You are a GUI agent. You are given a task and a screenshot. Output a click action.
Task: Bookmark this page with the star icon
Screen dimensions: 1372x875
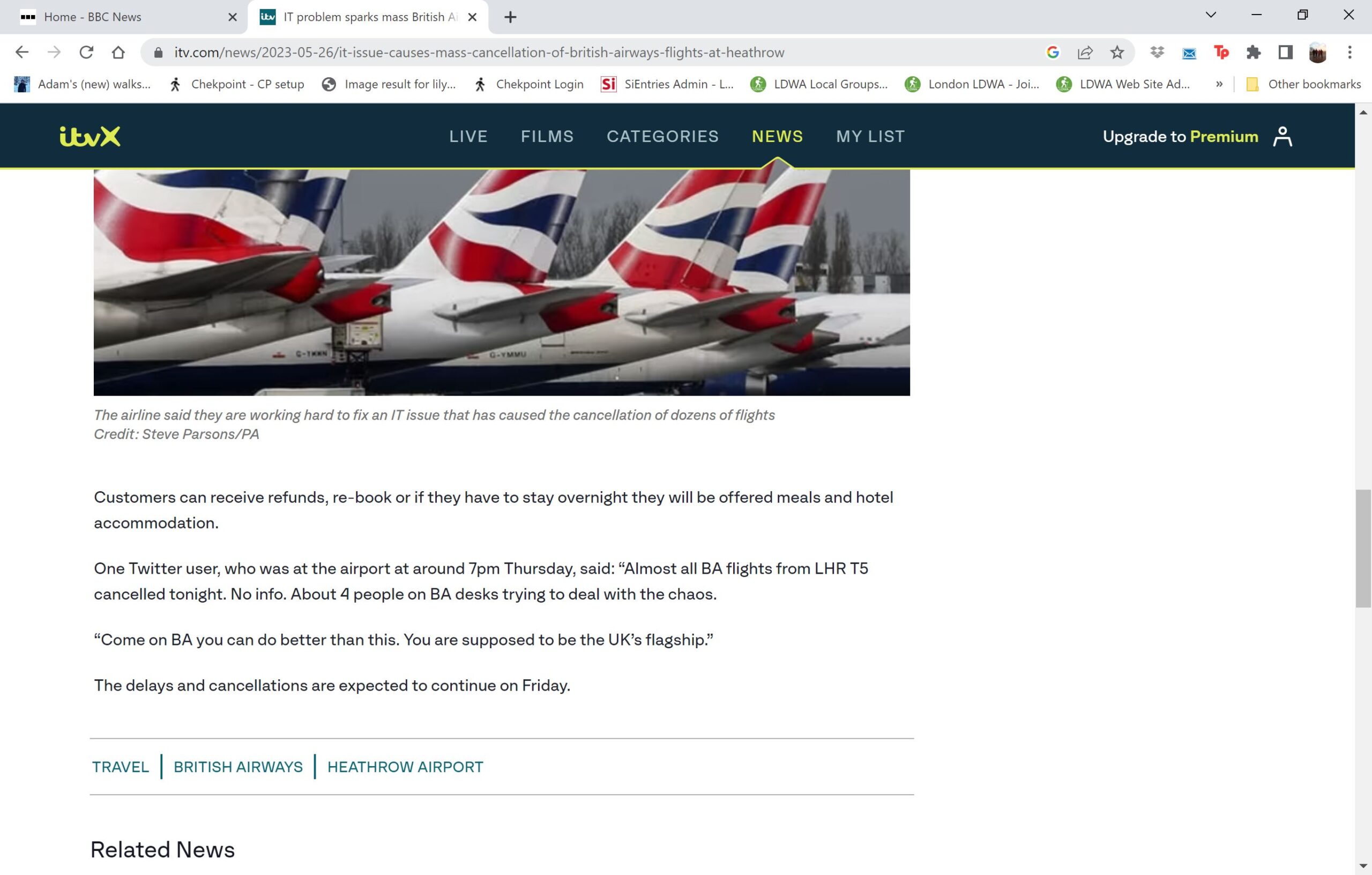(1117, 53)
